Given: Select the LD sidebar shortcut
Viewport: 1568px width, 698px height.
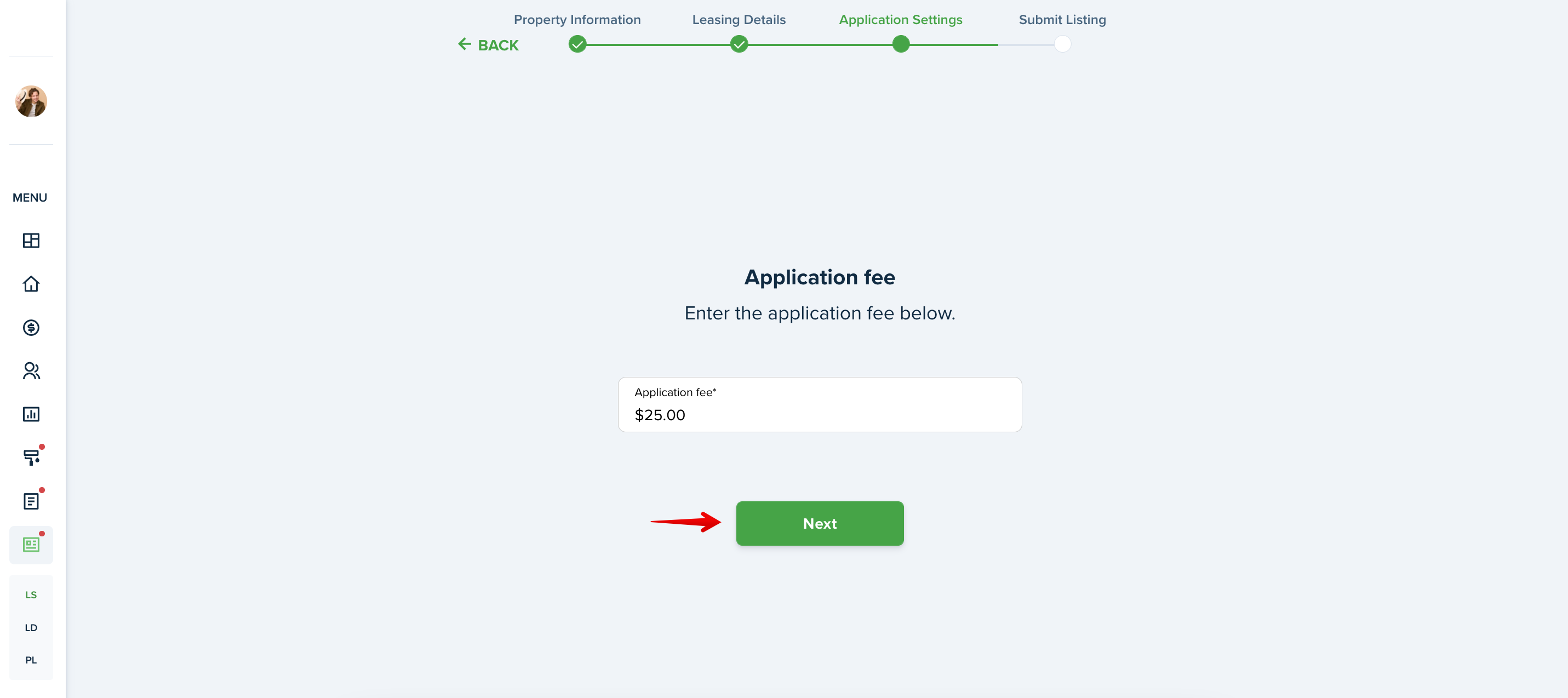Looking at the screenshot, I should [31, 627].
